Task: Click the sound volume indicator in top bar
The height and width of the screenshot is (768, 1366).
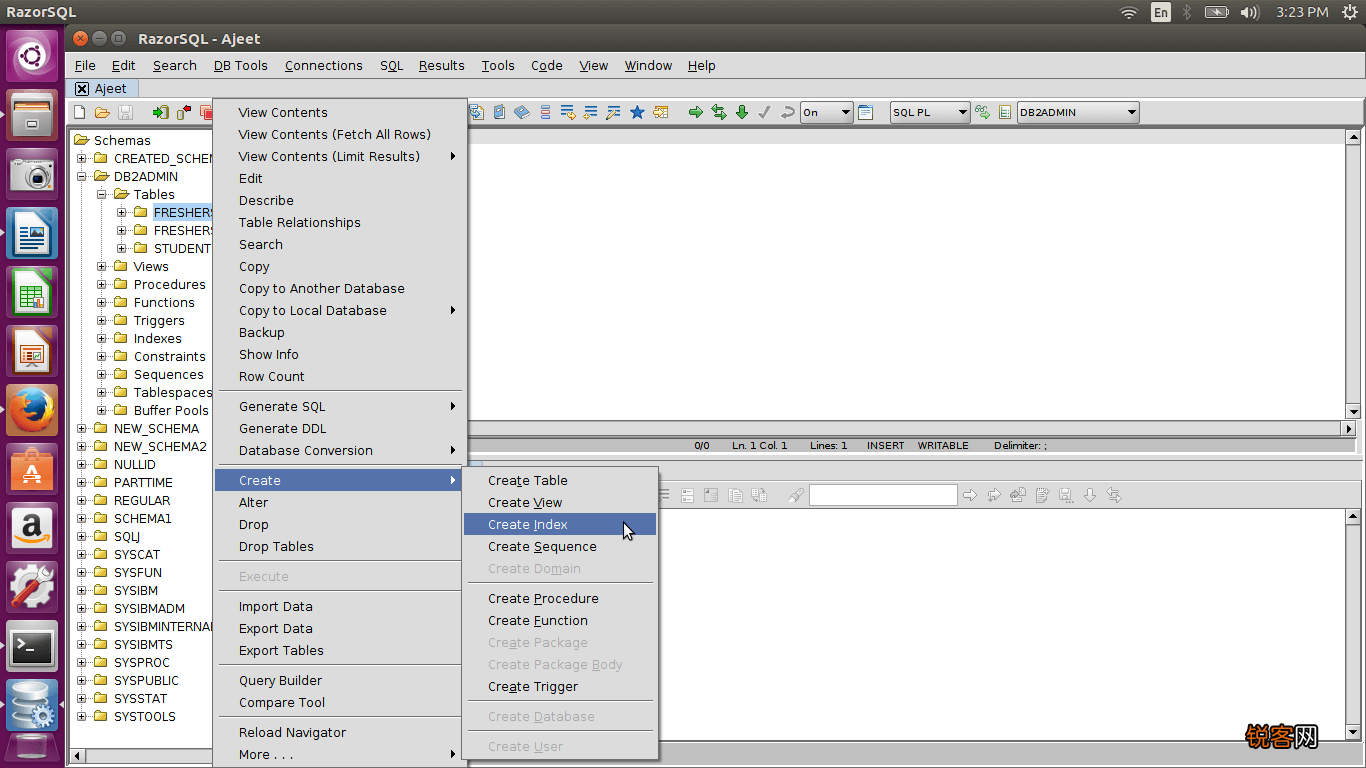Action: click(x=1249, y=12)
